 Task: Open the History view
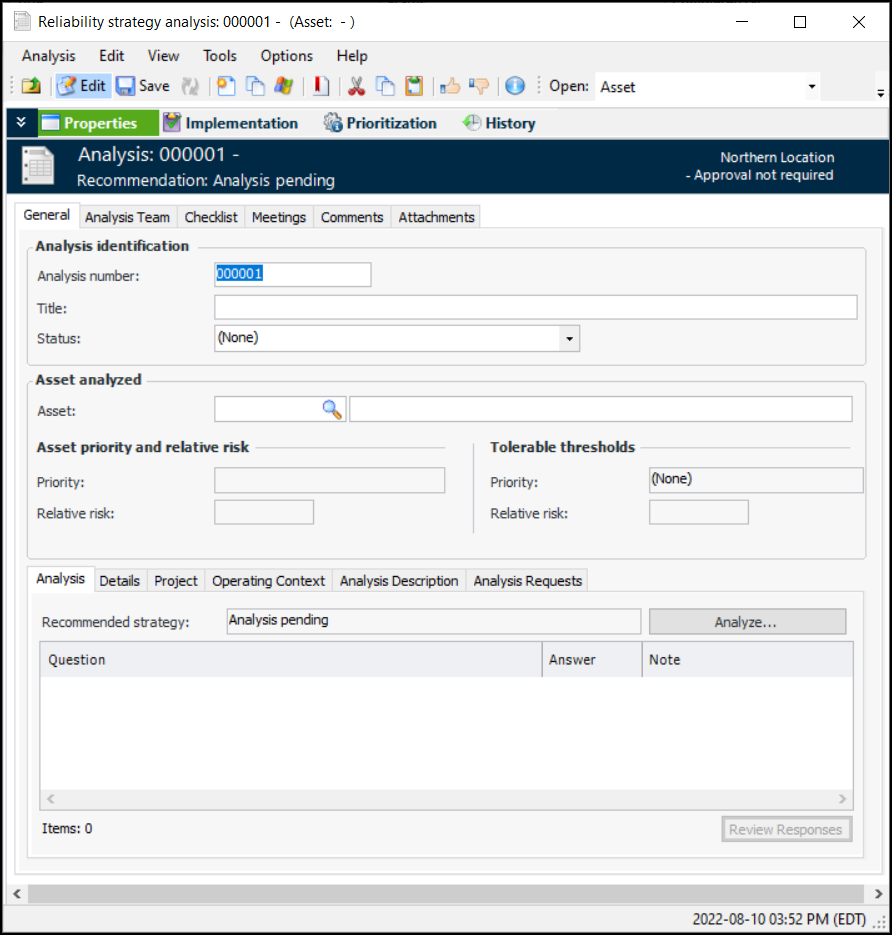[x=499, y=123]
